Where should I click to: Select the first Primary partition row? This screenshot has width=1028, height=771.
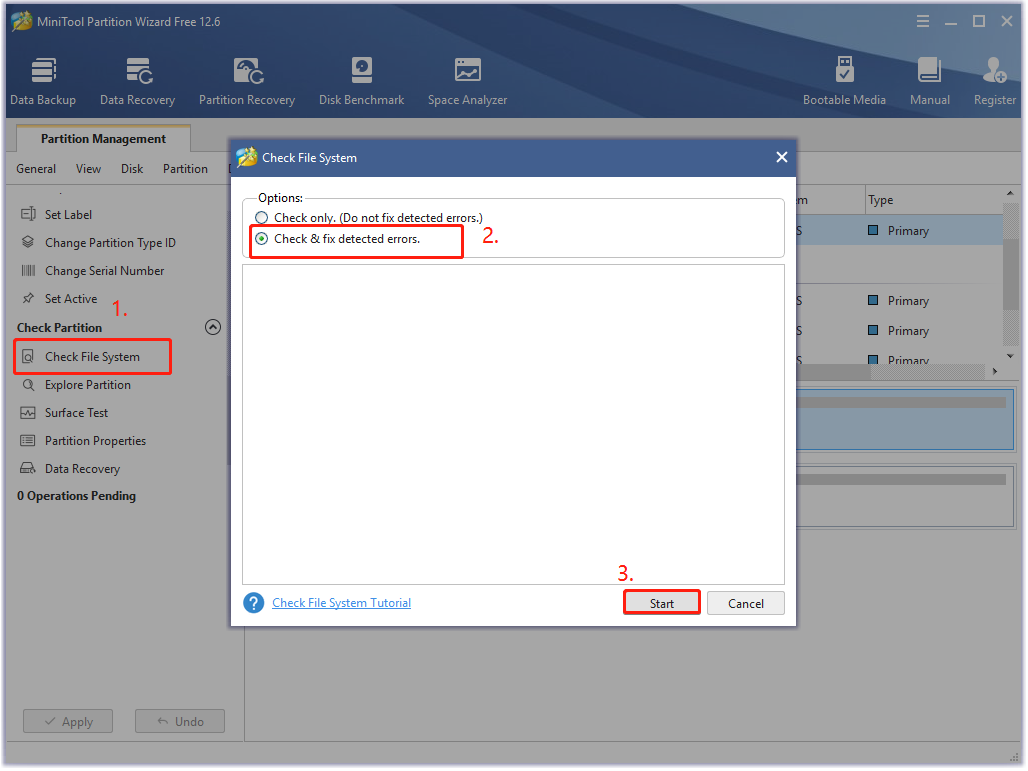pyautogui.click(x=900, y=231)
